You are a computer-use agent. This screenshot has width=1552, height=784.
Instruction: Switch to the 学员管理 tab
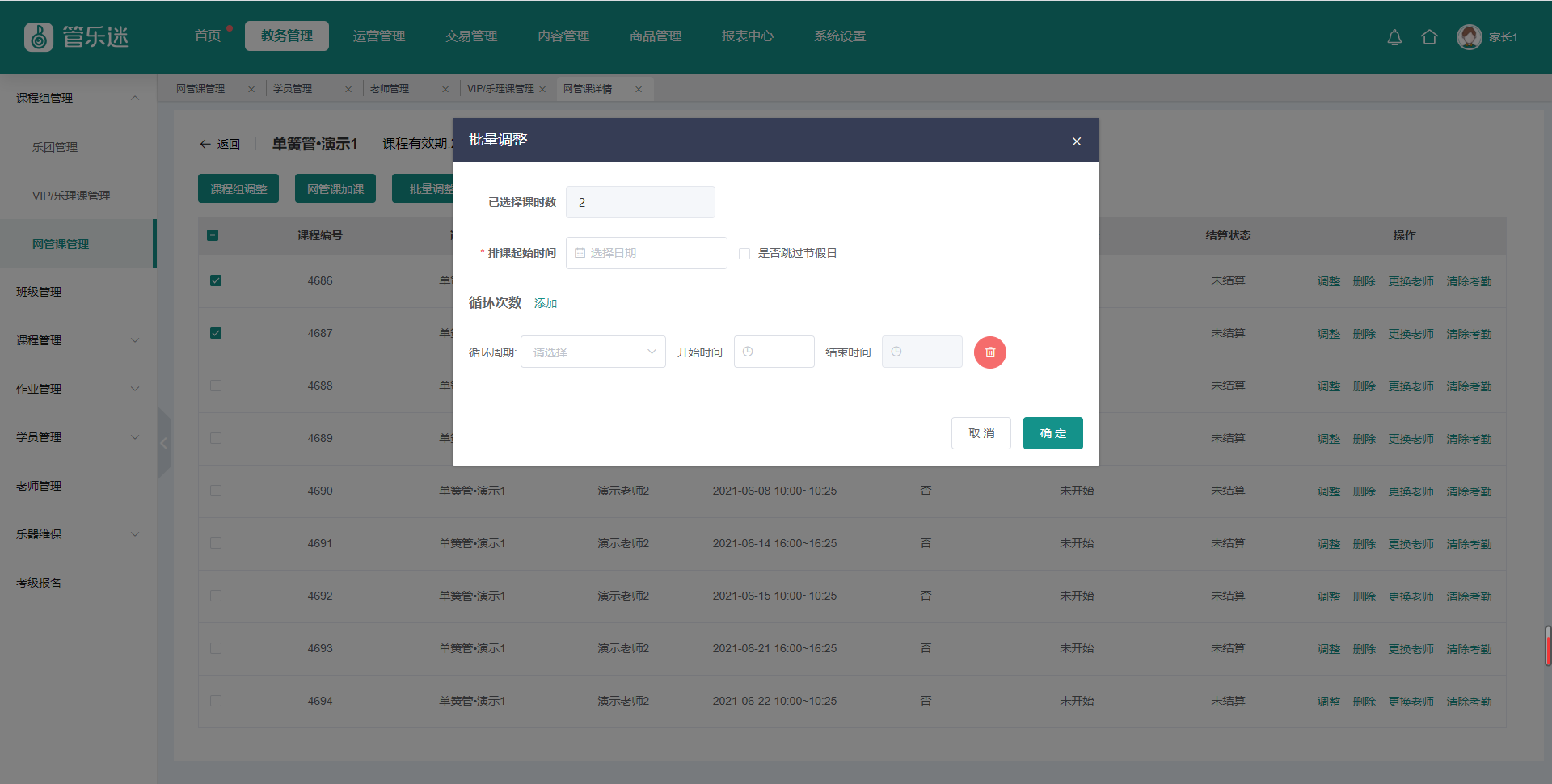click(293, 89)
